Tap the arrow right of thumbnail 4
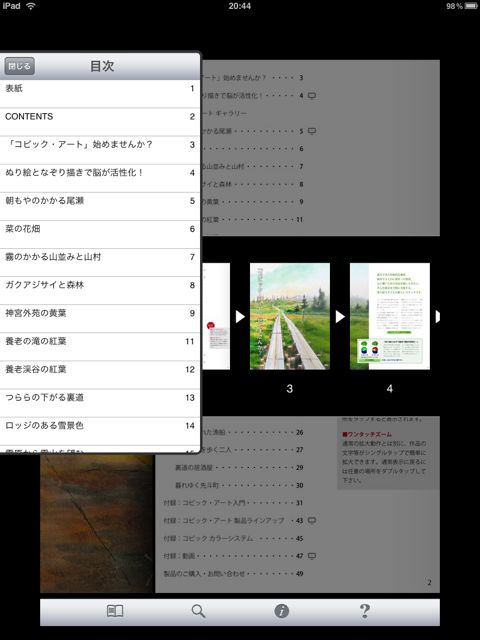 click(438, 316)
